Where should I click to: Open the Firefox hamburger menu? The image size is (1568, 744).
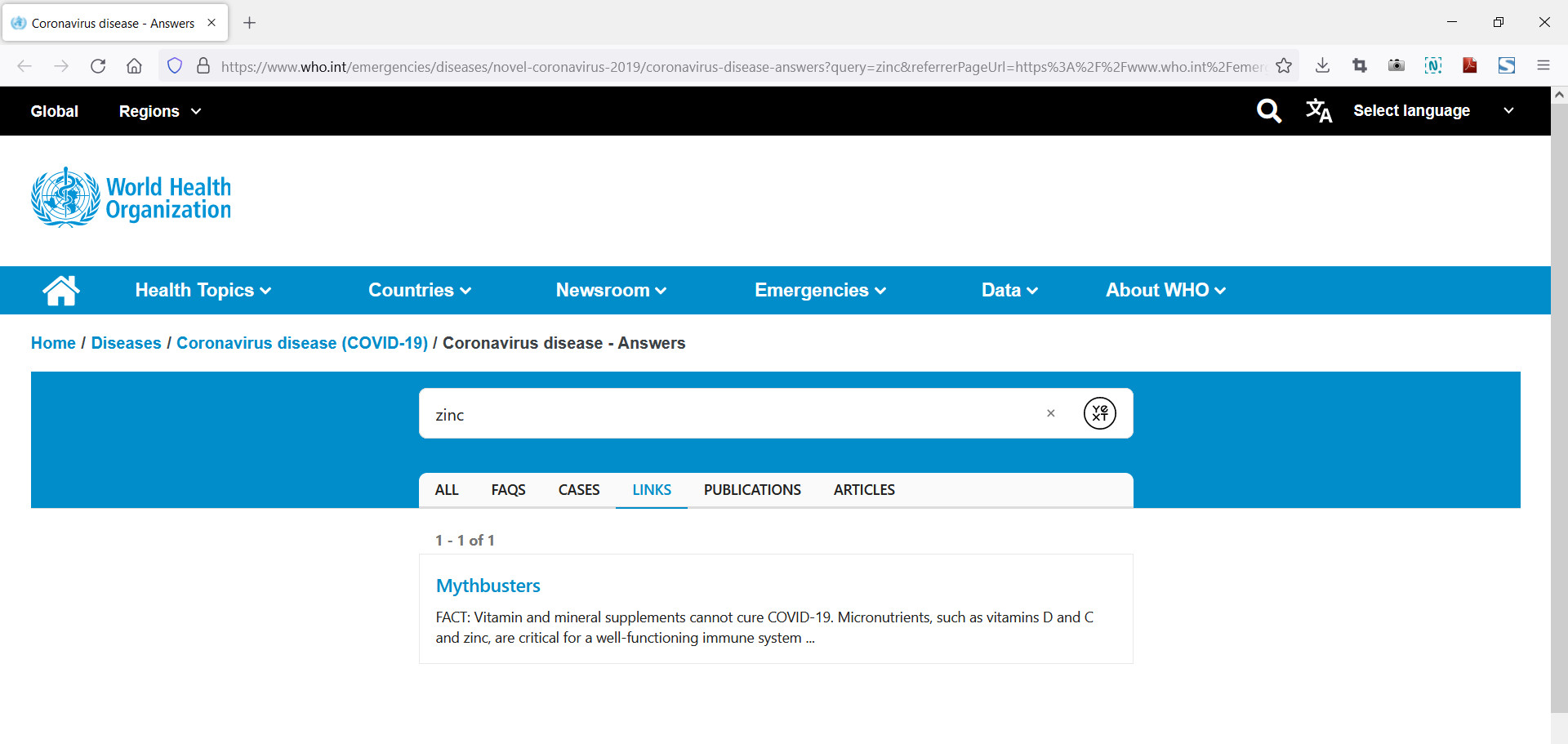pos(1543,66)
